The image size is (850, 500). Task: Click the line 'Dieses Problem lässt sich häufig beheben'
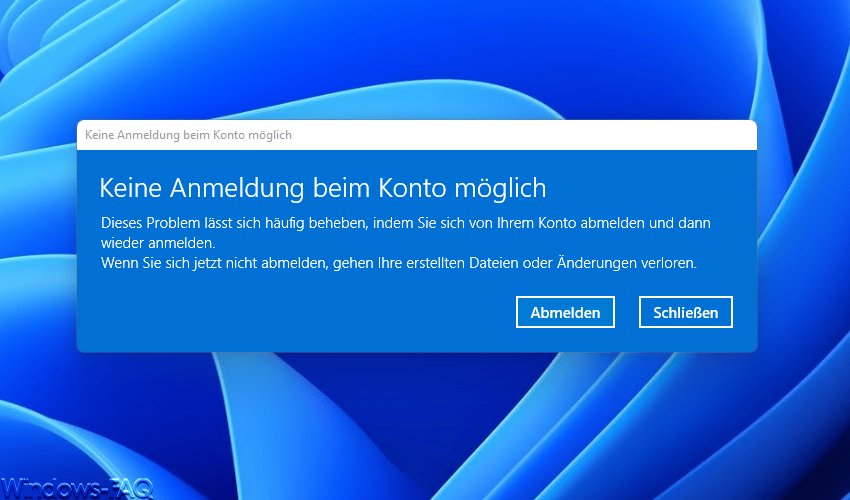405,223
